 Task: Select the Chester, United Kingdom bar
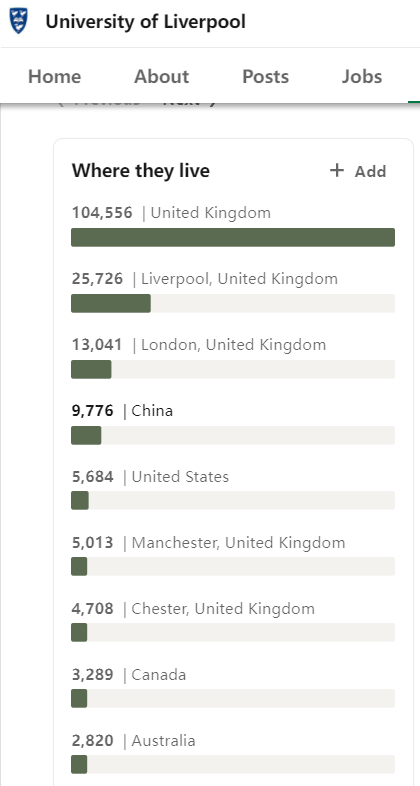click(233, 632)
